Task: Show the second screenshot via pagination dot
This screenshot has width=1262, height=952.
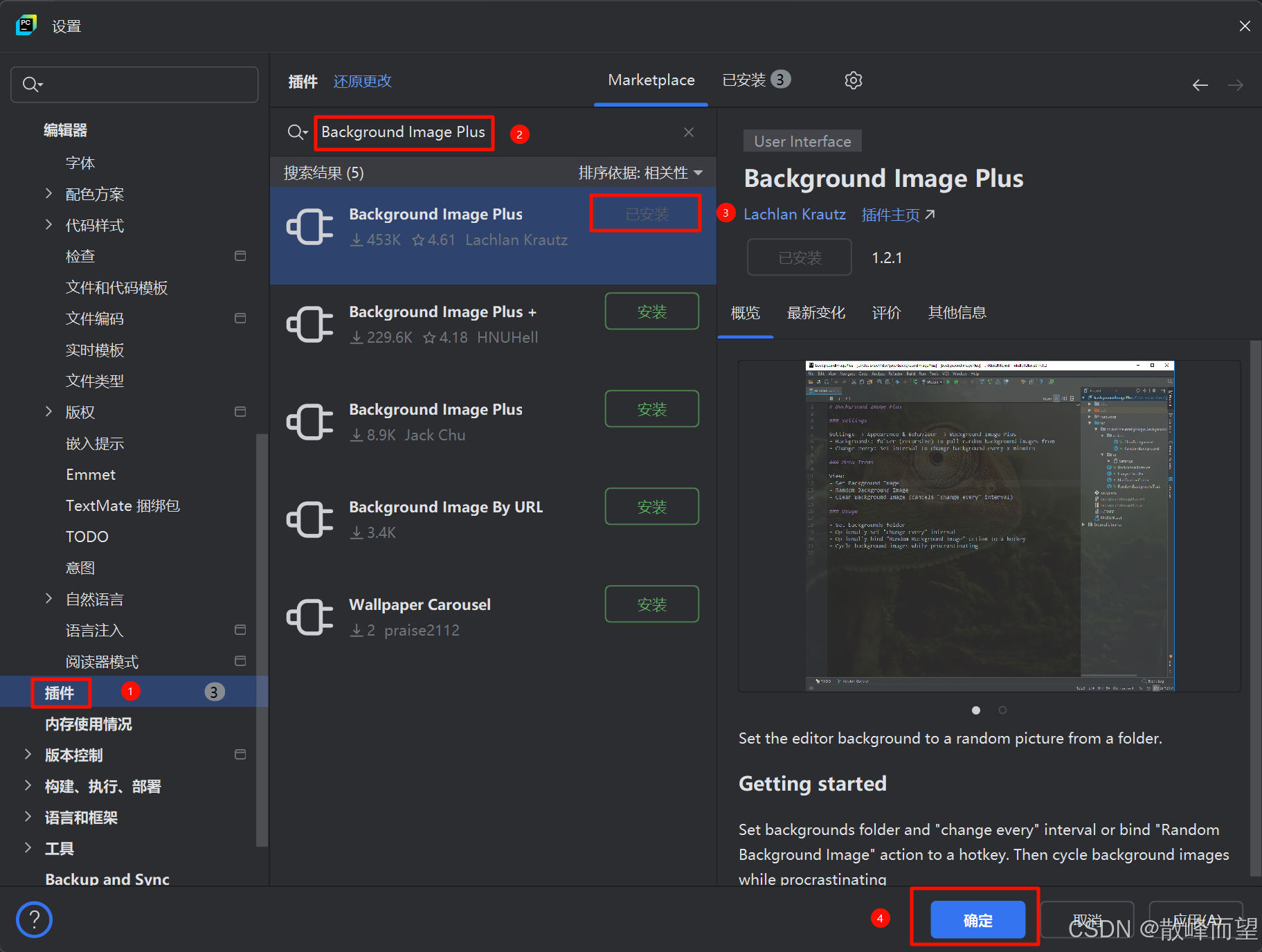Action: click(x=1002, y=710)
